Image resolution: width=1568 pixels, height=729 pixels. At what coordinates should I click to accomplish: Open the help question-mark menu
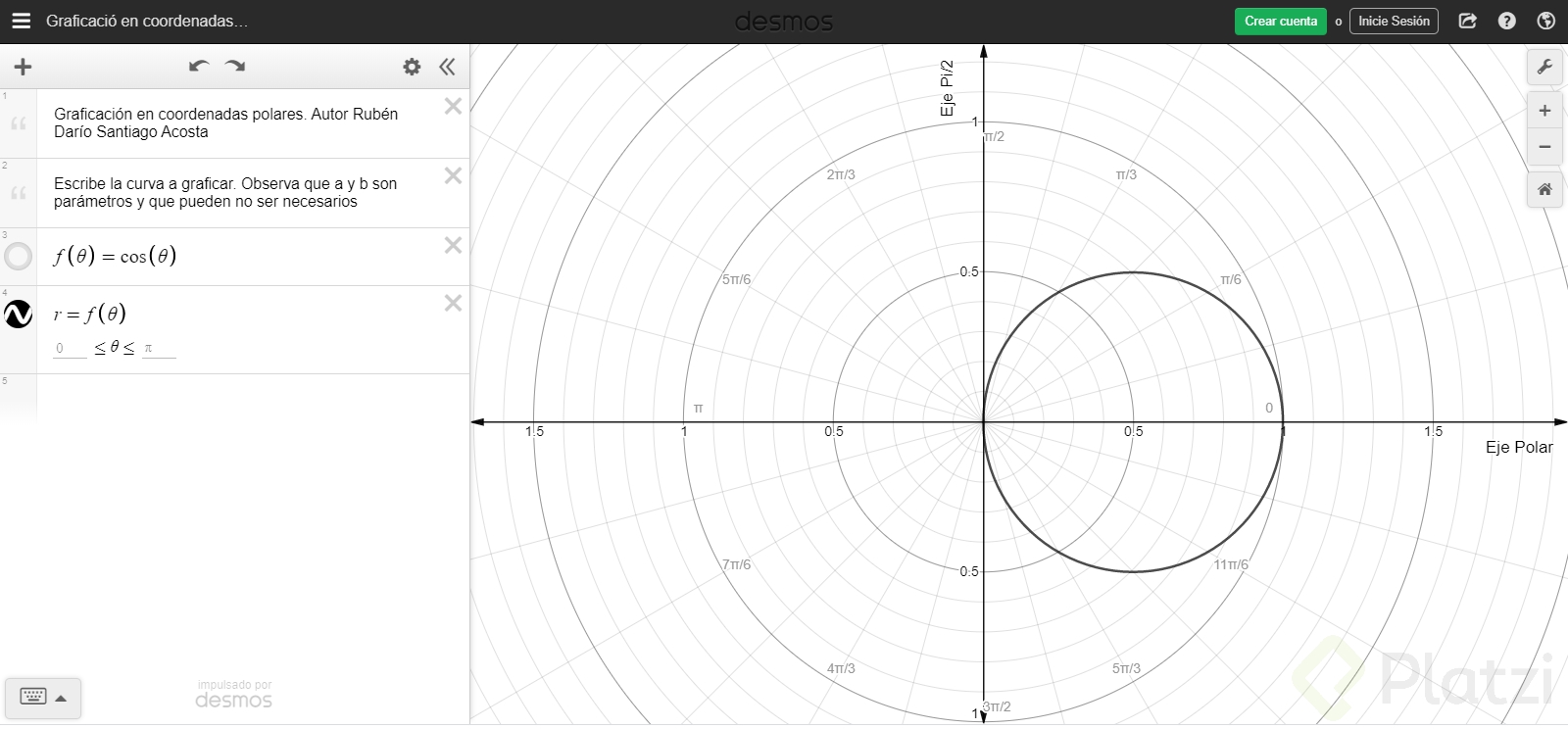[x=1507, y=21]
